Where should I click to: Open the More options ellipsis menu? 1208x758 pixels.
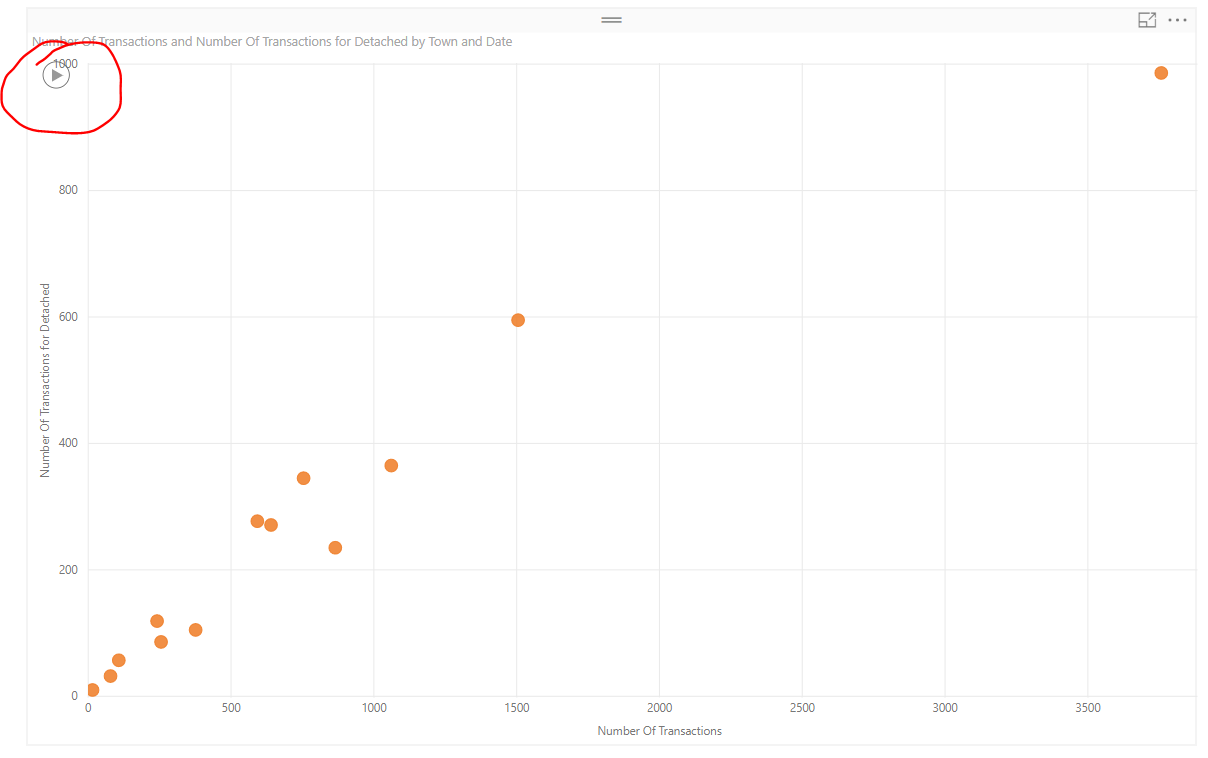tap(1178, 20)
